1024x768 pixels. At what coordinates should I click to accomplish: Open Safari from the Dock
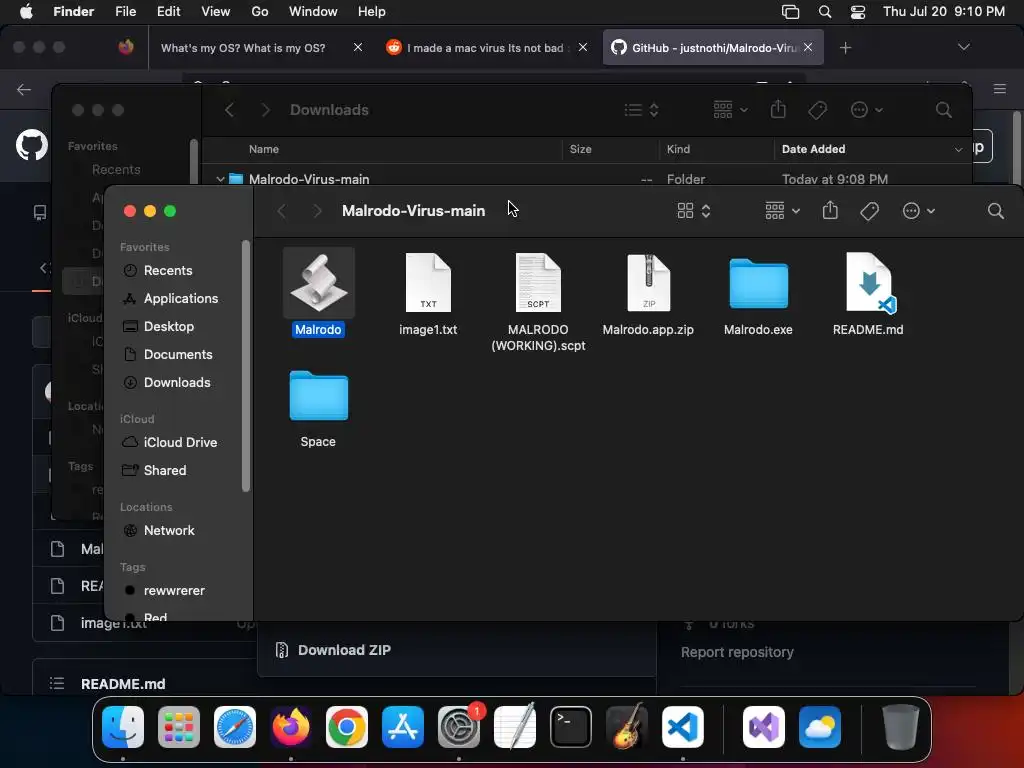(x=235, y=727)
